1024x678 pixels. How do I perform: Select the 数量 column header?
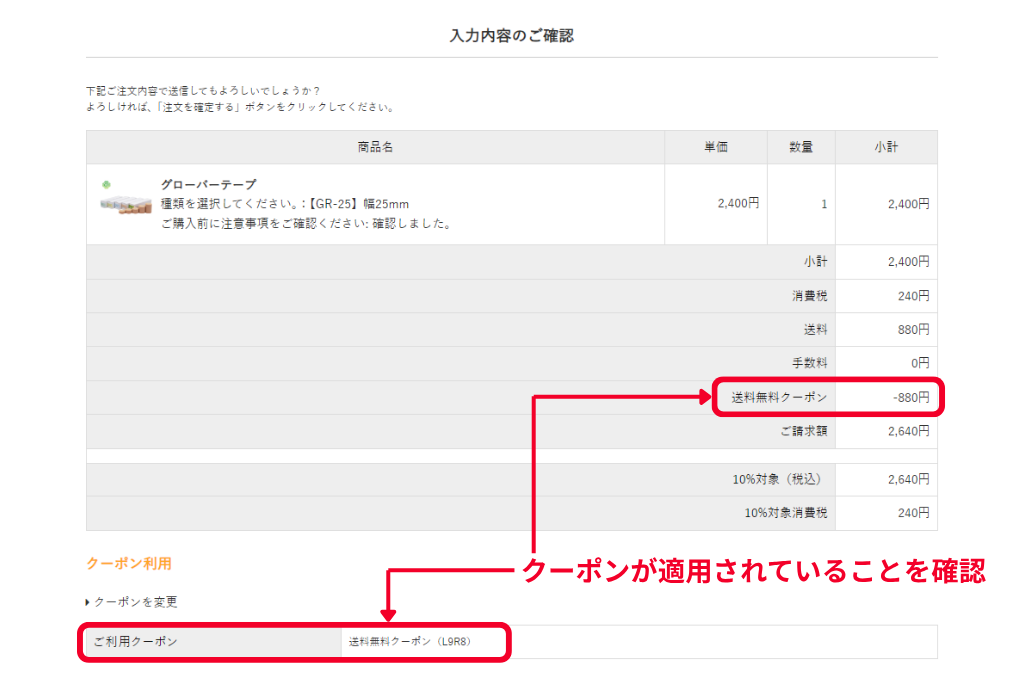tap(801, 147)
